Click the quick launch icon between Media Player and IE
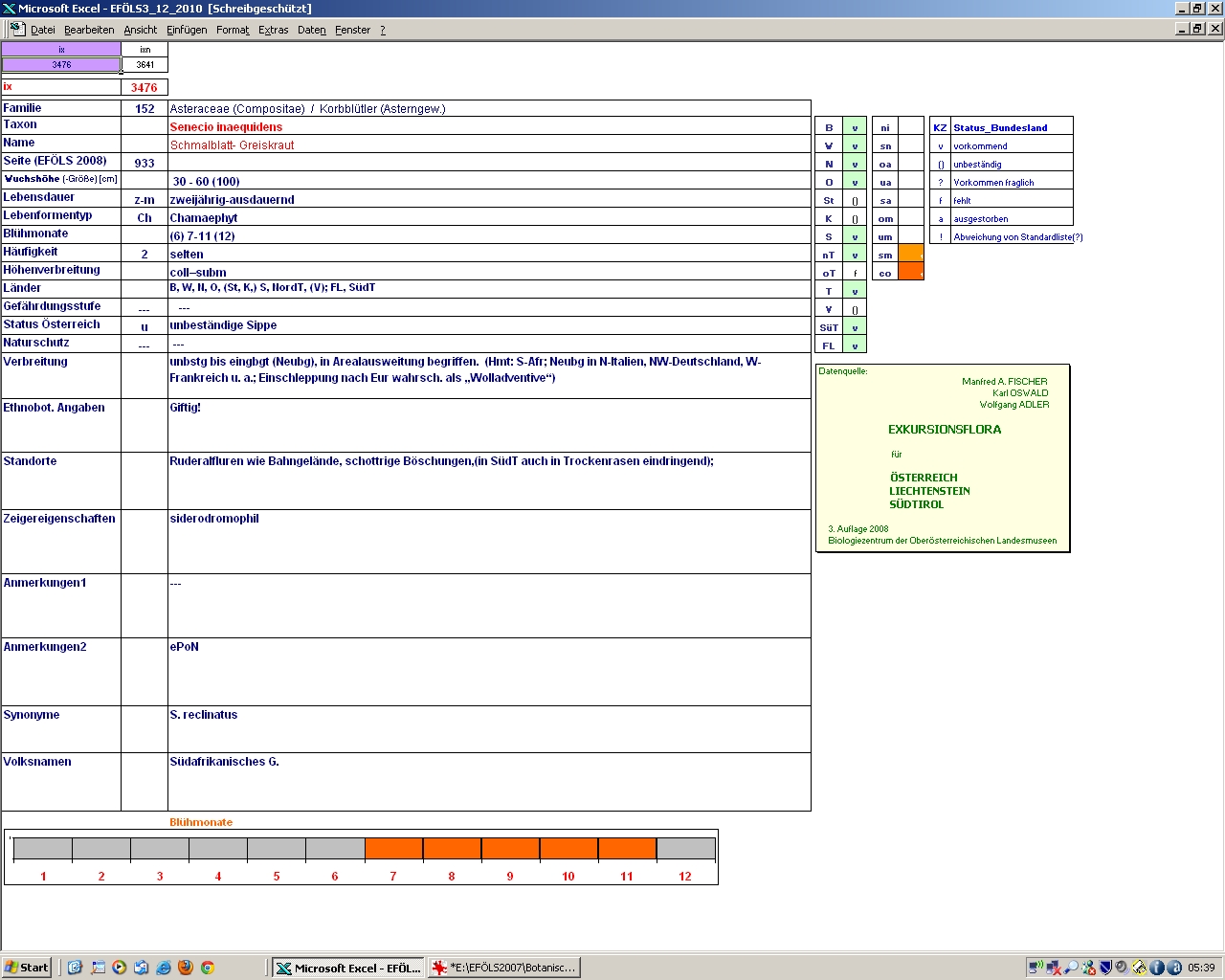The image size is (1225, 980). click(142, 968)
